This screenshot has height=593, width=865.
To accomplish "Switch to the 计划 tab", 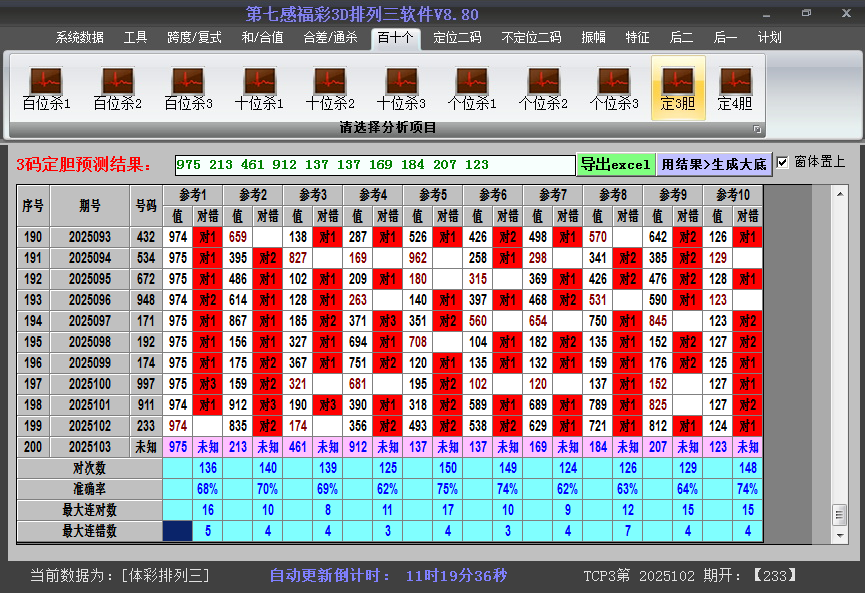I will [770, 38].
